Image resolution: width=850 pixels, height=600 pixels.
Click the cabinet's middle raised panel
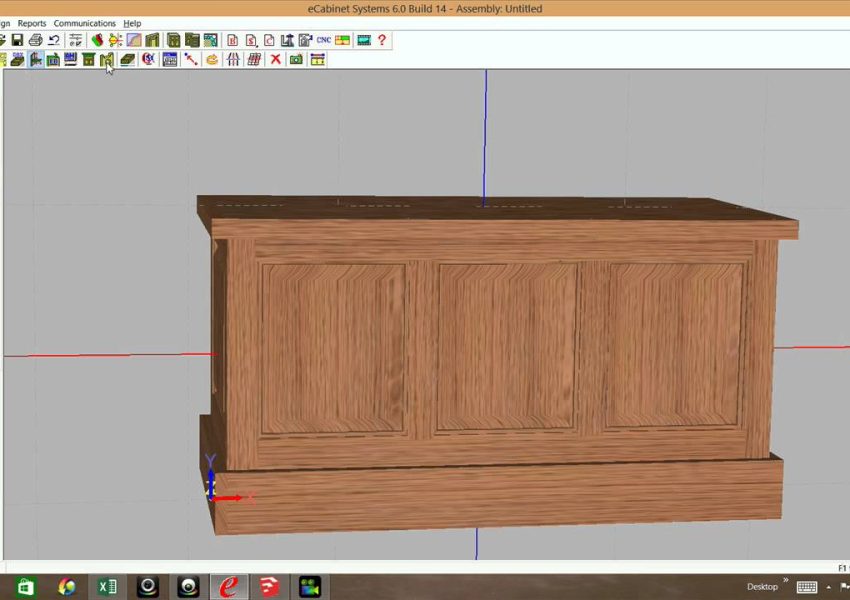tap(507, 346)
